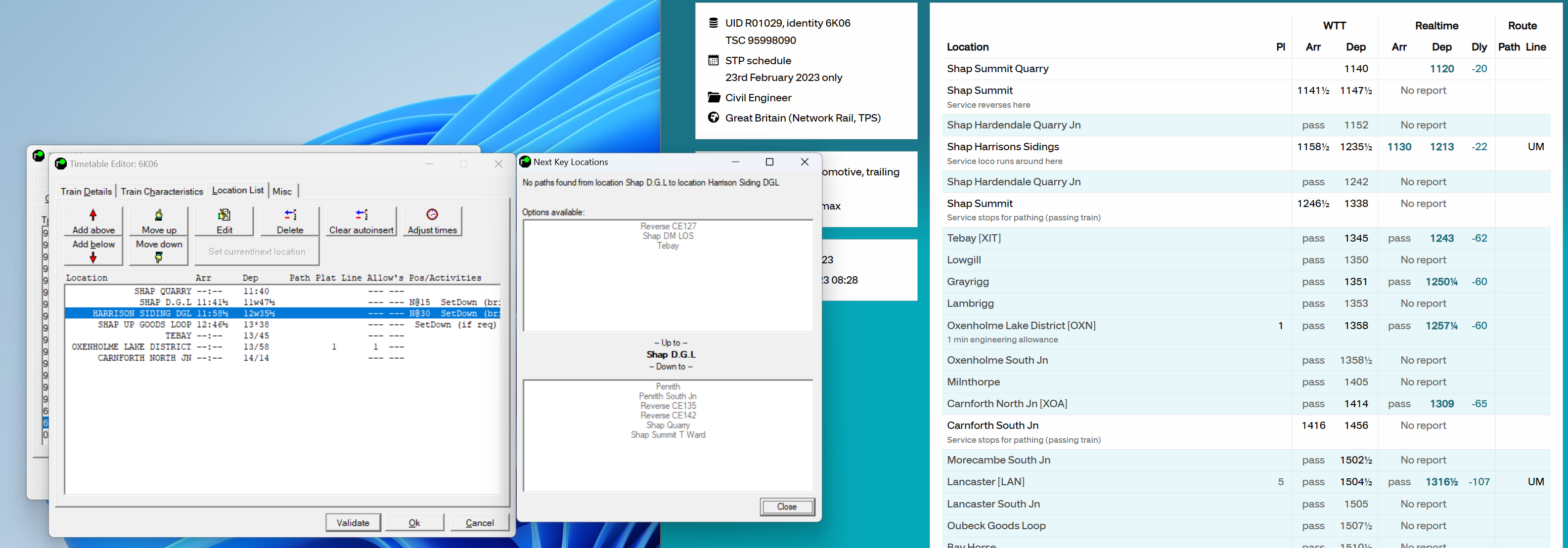This screenshot has width=1568, height=548.
Task: Open the Misc tab
Action: coord(282,191)
